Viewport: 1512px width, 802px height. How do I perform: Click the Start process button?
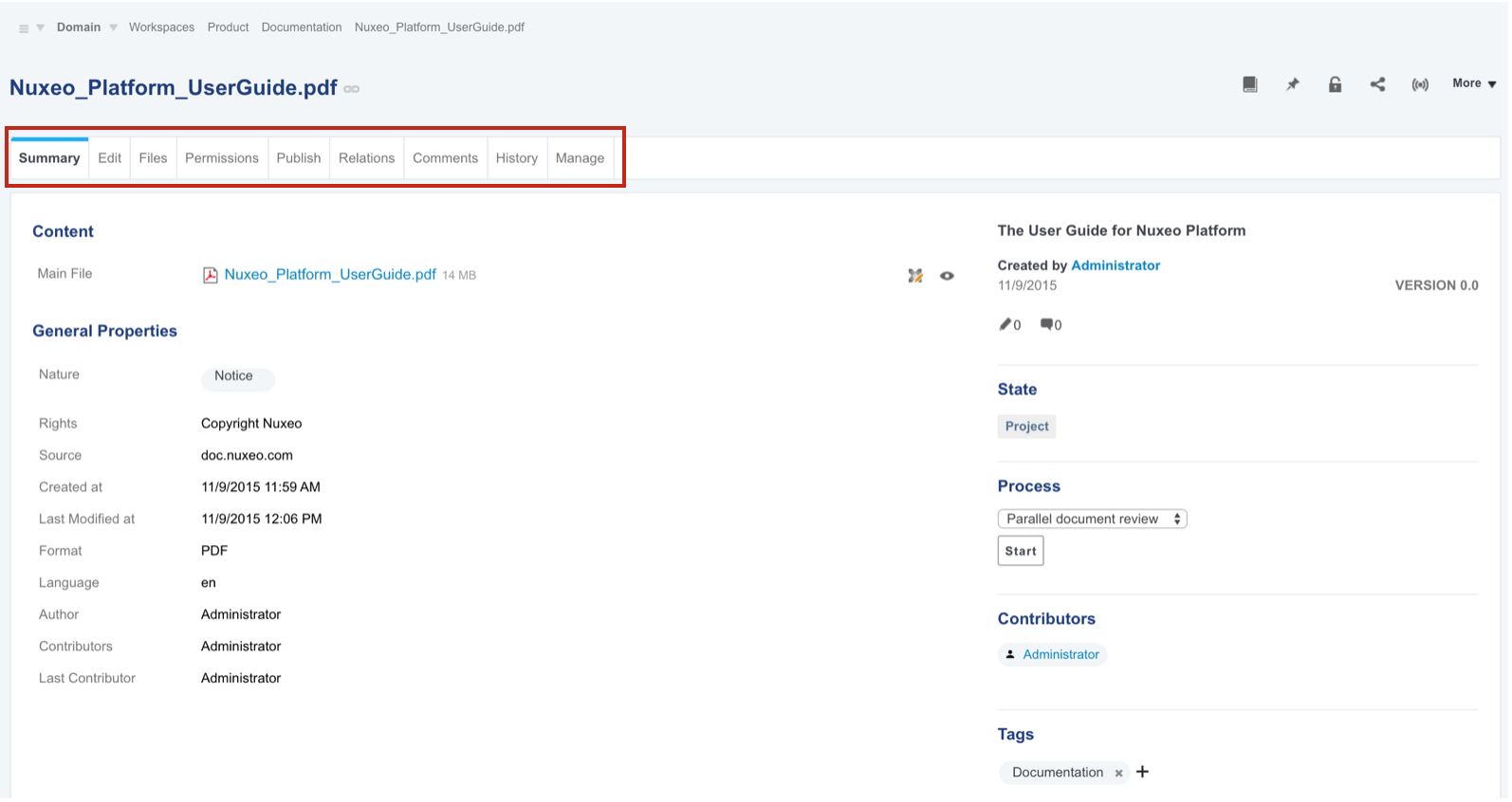(1021, 551)
